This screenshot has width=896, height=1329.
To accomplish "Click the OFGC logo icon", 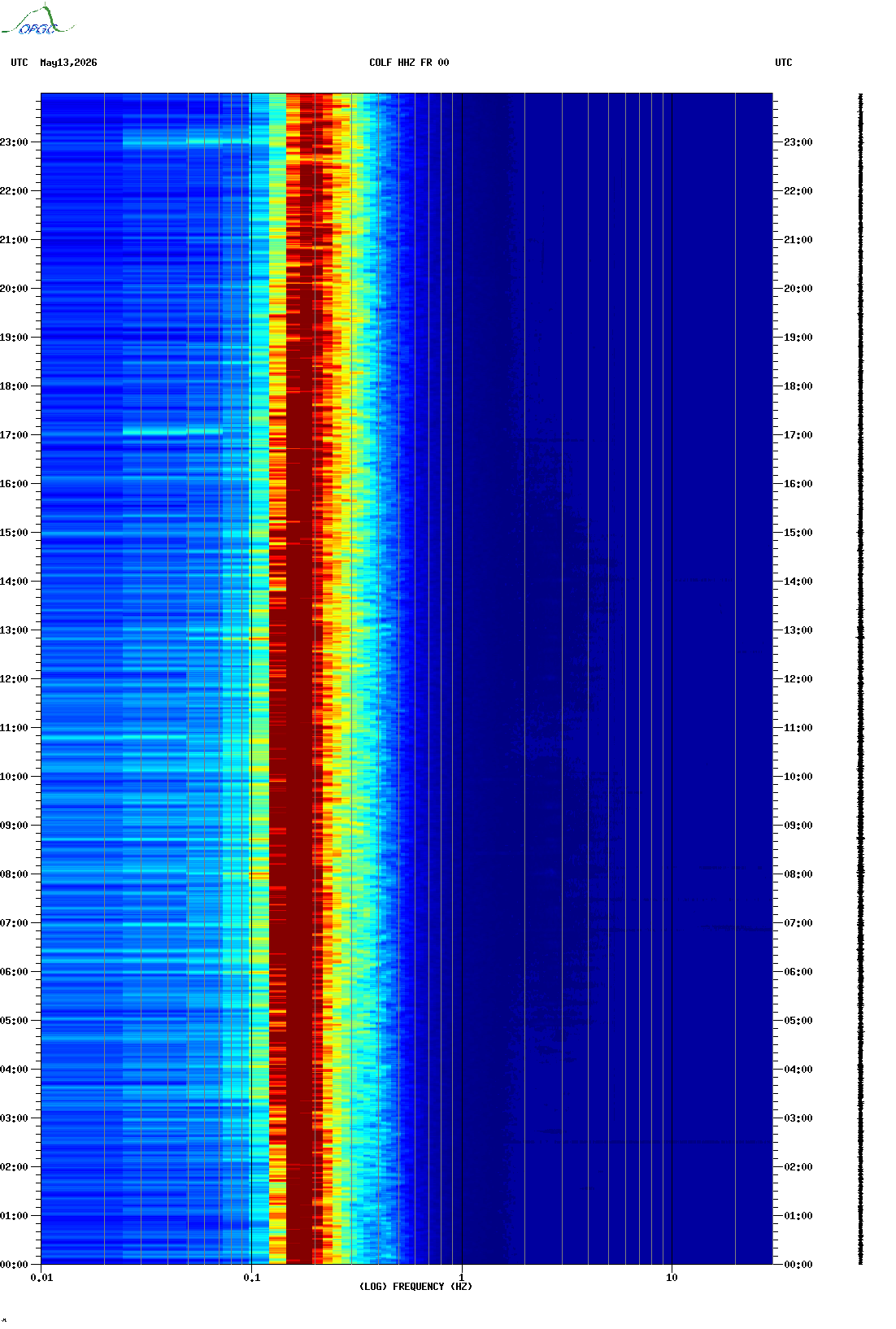I will pyautogui.click(x=37, y=20).
